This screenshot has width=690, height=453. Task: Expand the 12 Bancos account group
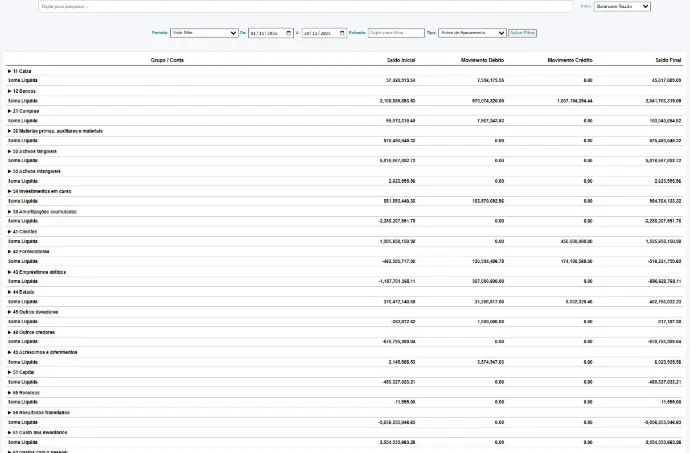coord(9,91)
